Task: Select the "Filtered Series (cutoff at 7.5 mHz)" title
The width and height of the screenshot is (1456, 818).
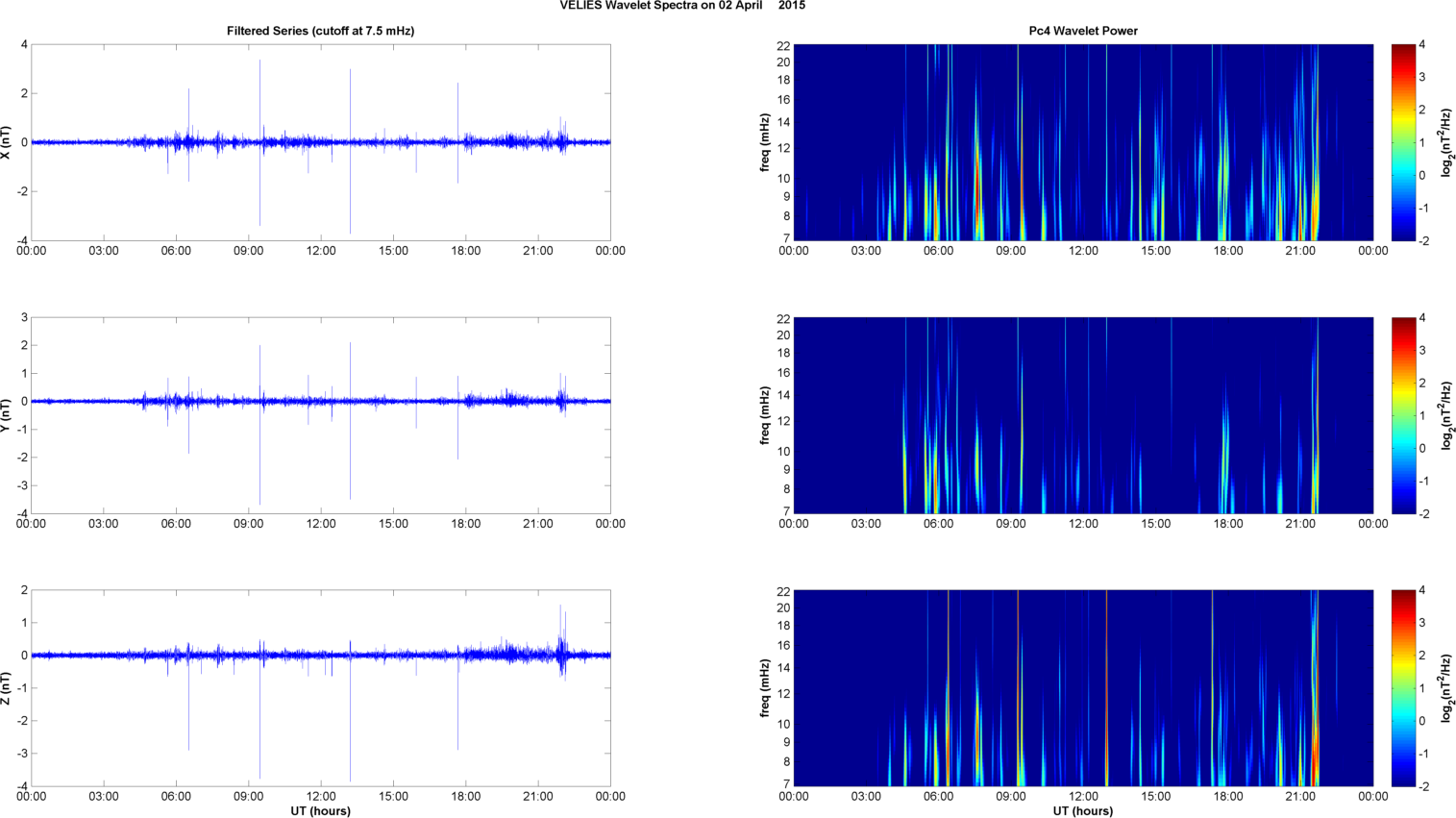Action: pyautogui.click(x=321, y=31)
